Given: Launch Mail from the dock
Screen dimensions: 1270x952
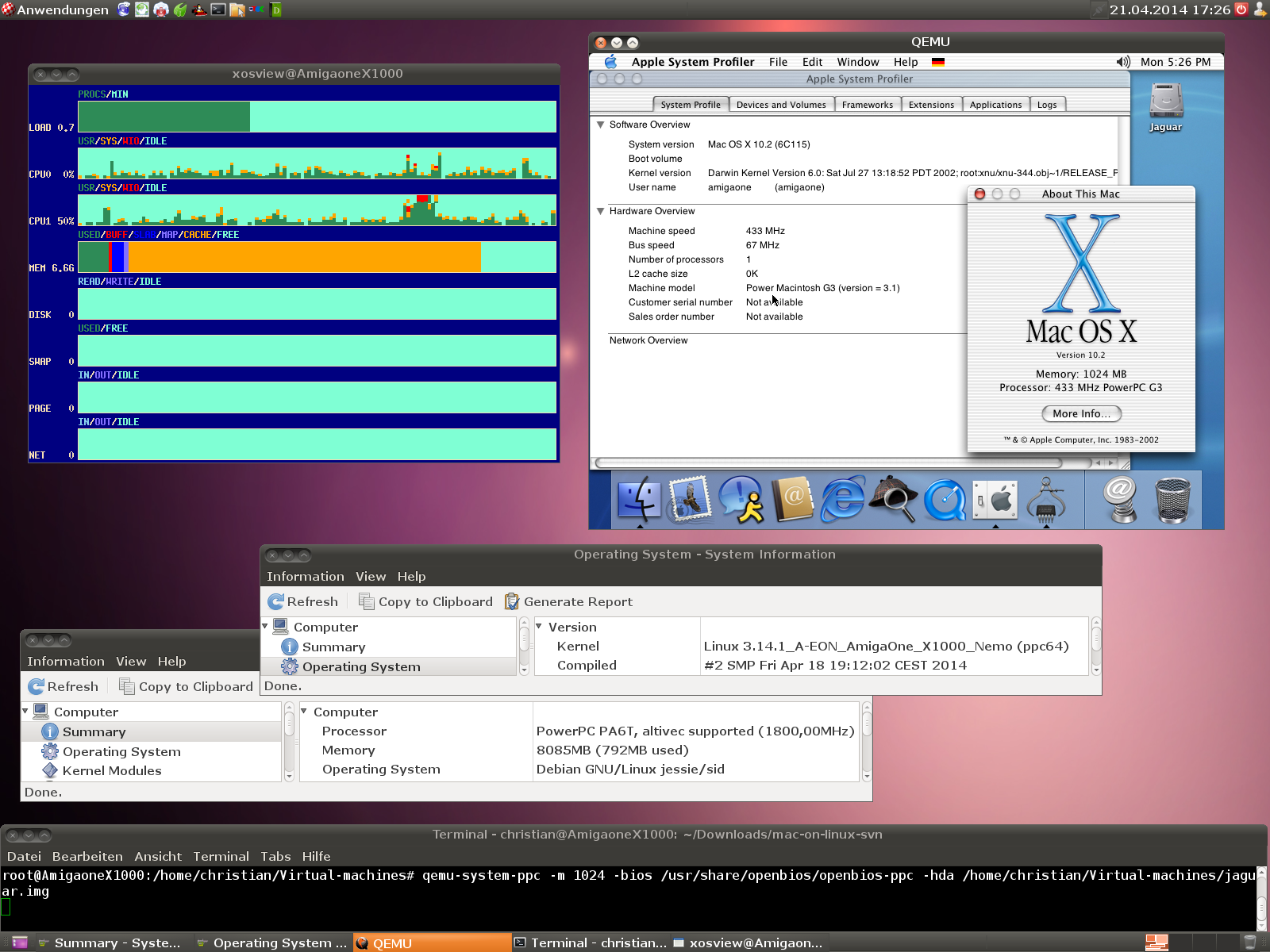Looking at the screenshot, I should [689, 500].
